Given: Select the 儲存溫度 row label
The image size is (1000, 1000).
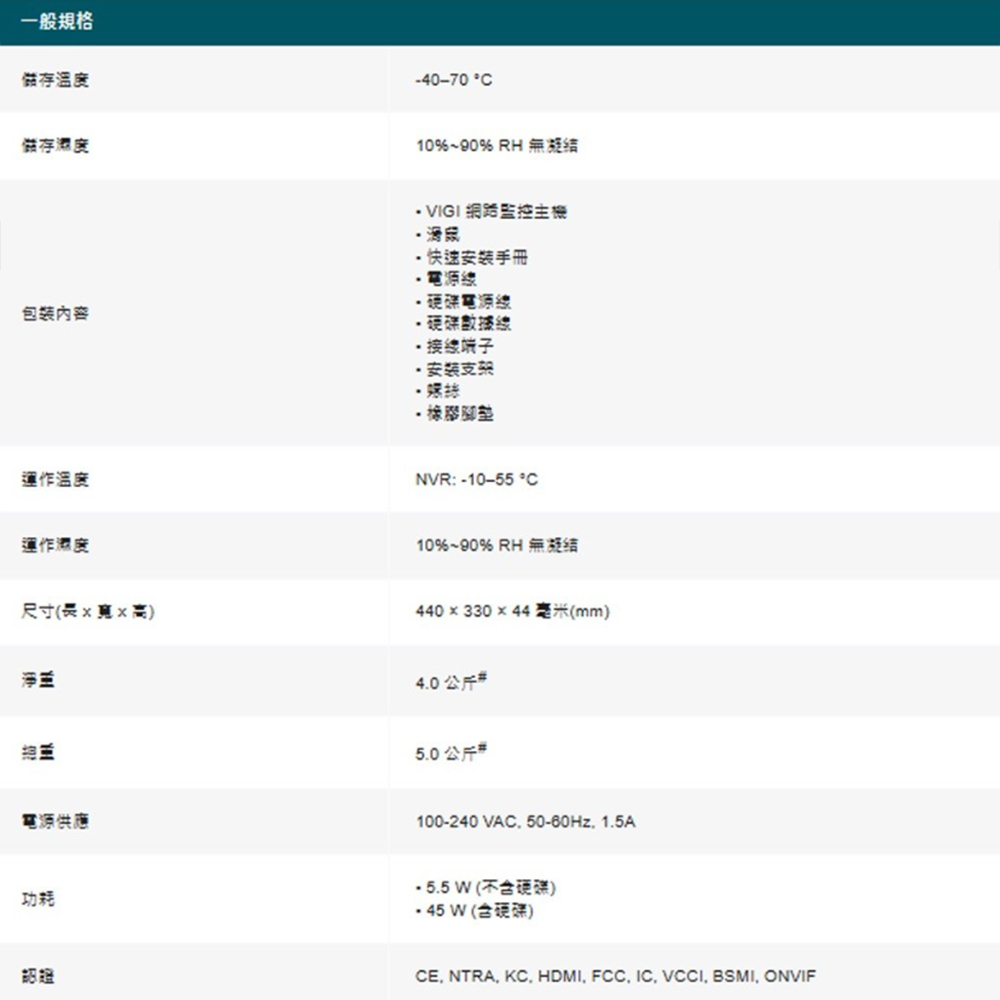Looking at the screenshot, I should click(x=55, y=80).
